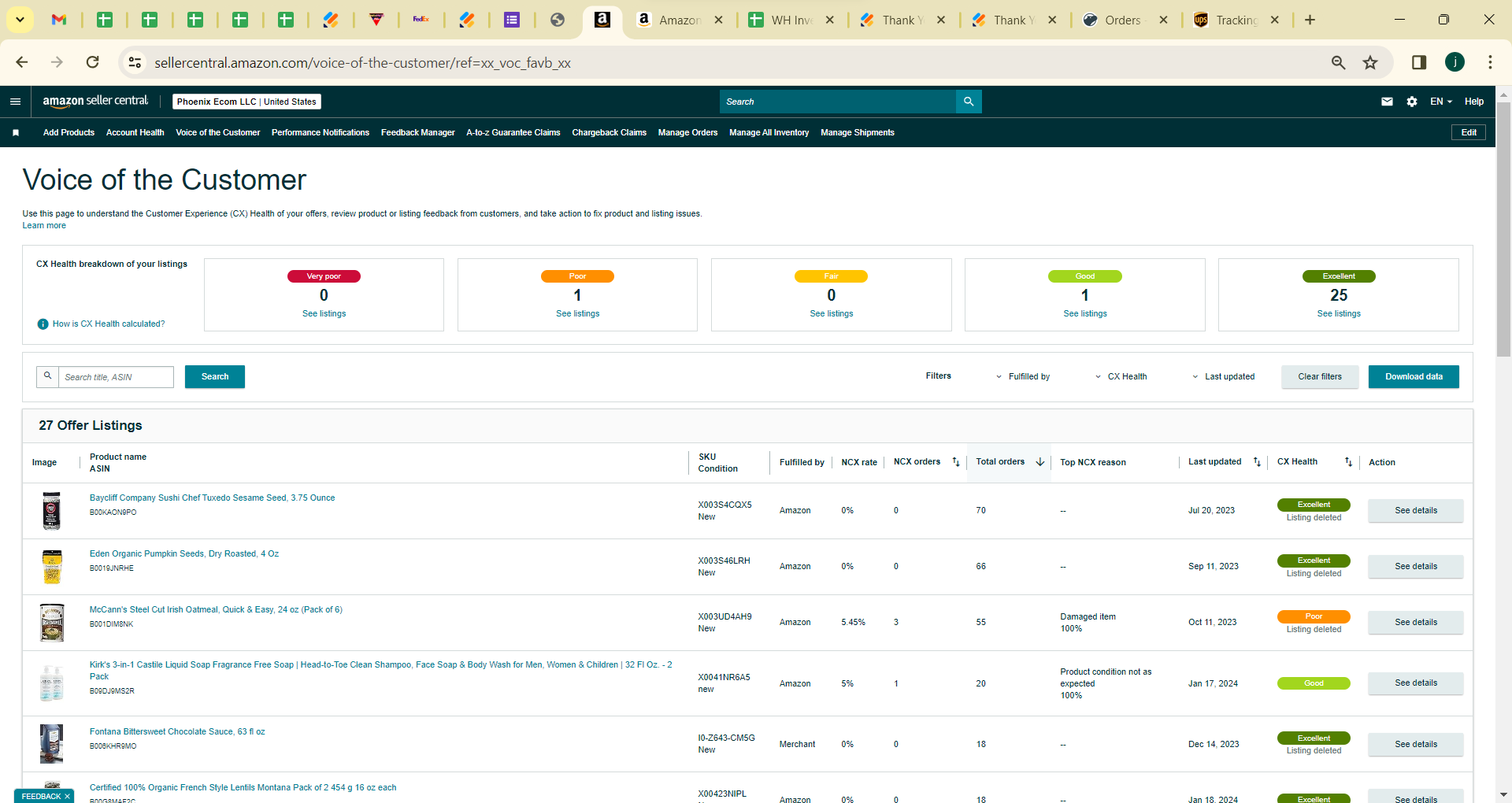1512x803 pixels.
Task: Bookmark this page with the star icon
Action: point(1370,62)
